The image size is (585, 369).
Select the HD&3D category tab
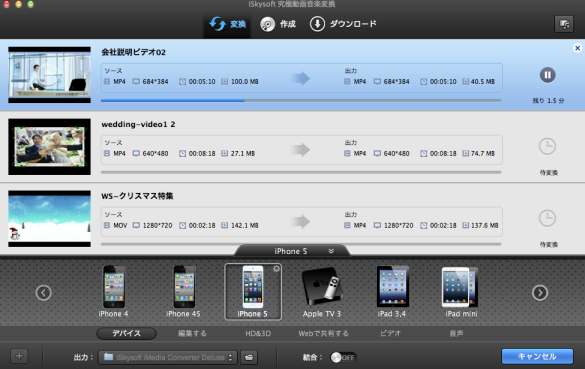click(x=258, y=334)
